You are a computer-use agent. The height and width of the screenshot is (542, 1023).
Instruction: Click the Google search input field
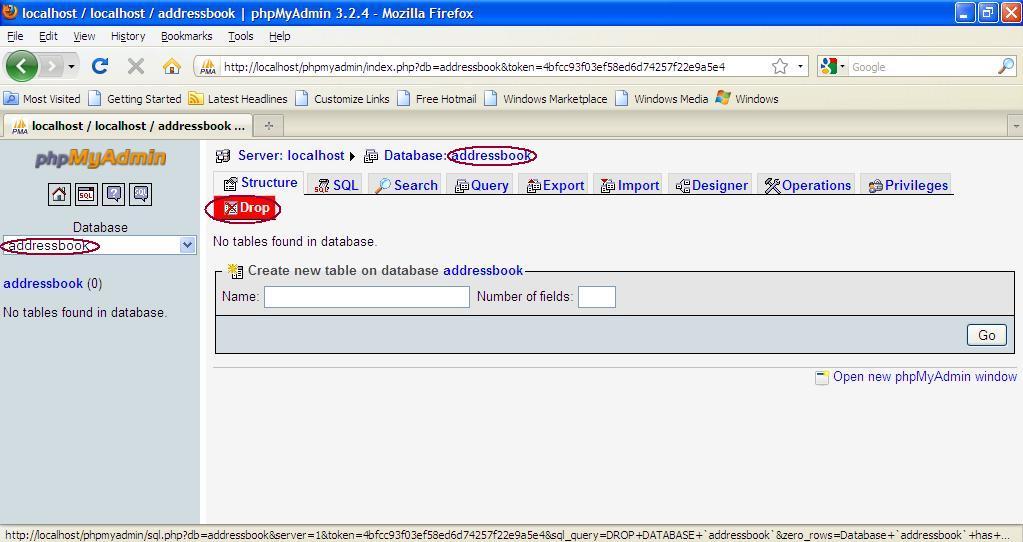tap(923, 67)
